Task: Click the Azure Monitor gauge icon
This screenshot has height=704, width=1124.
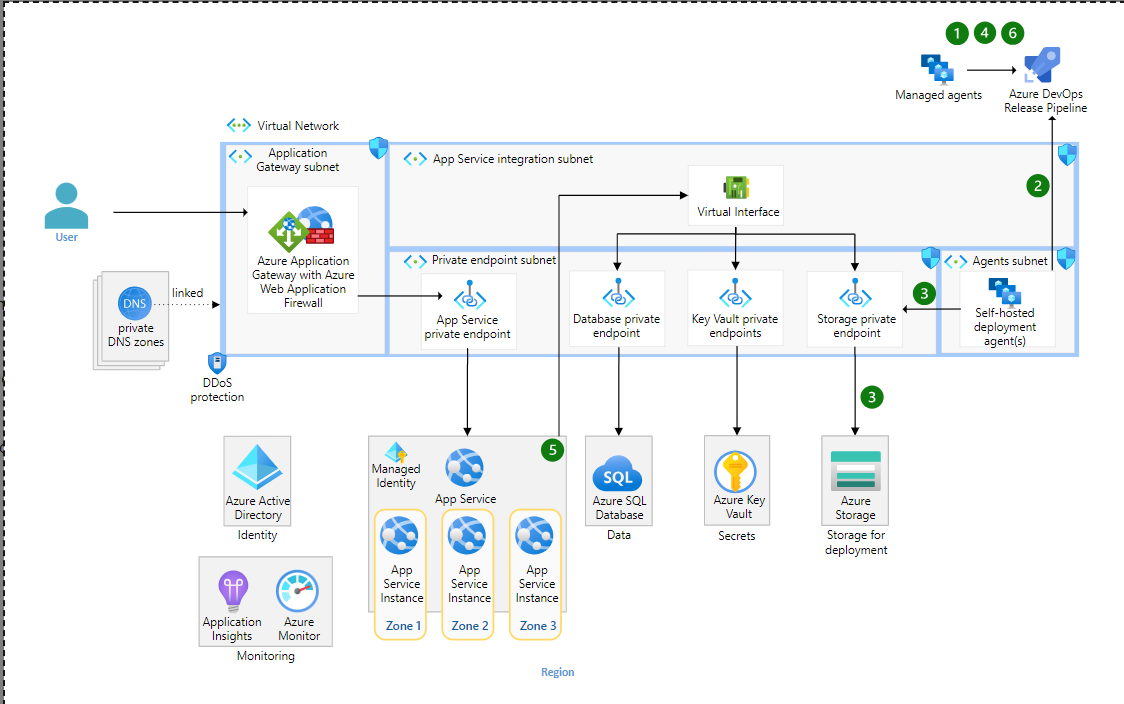Action: click(x=297, y=591)
